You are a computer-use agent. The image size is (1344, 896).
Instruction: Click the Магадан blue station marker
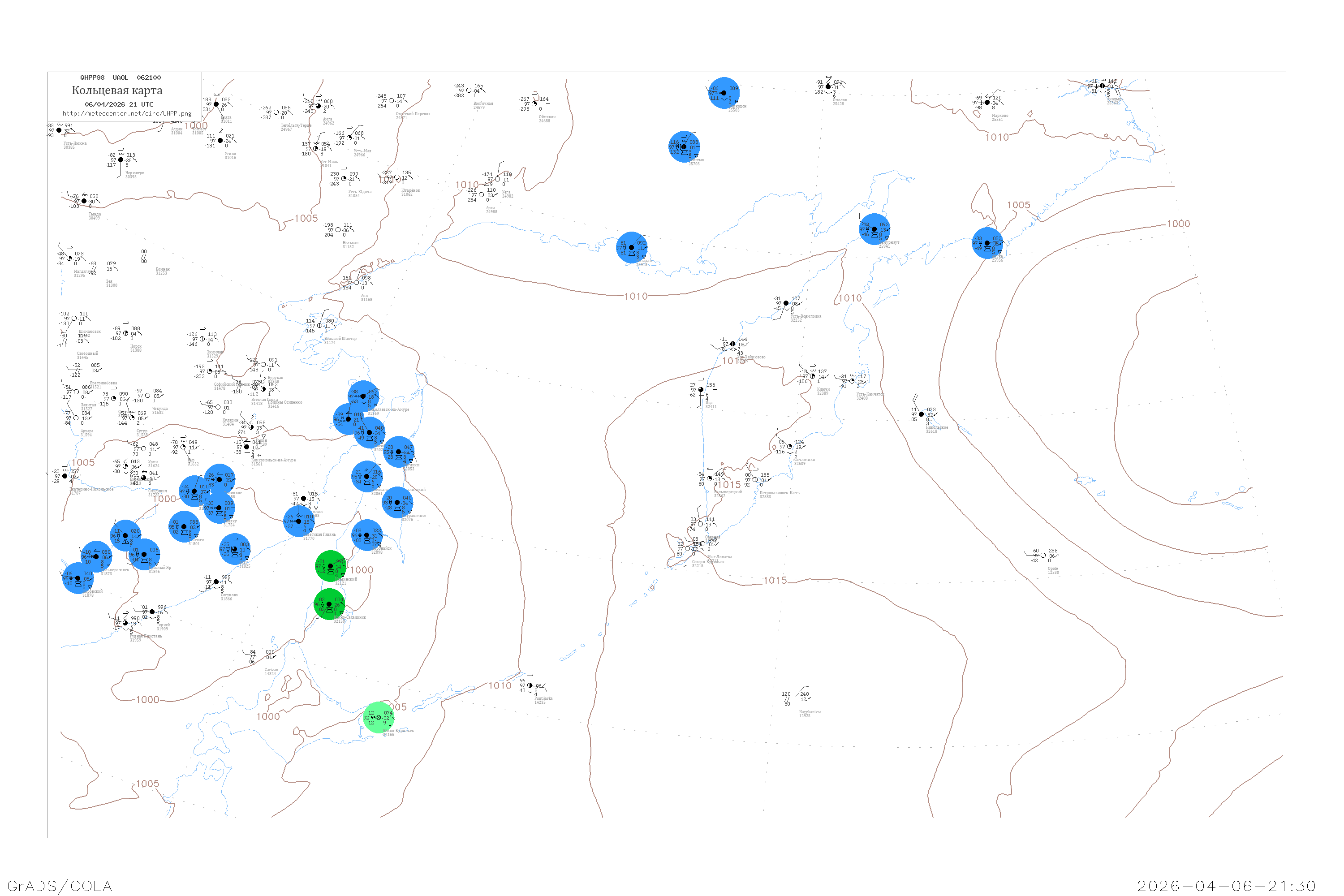point(631,247)
